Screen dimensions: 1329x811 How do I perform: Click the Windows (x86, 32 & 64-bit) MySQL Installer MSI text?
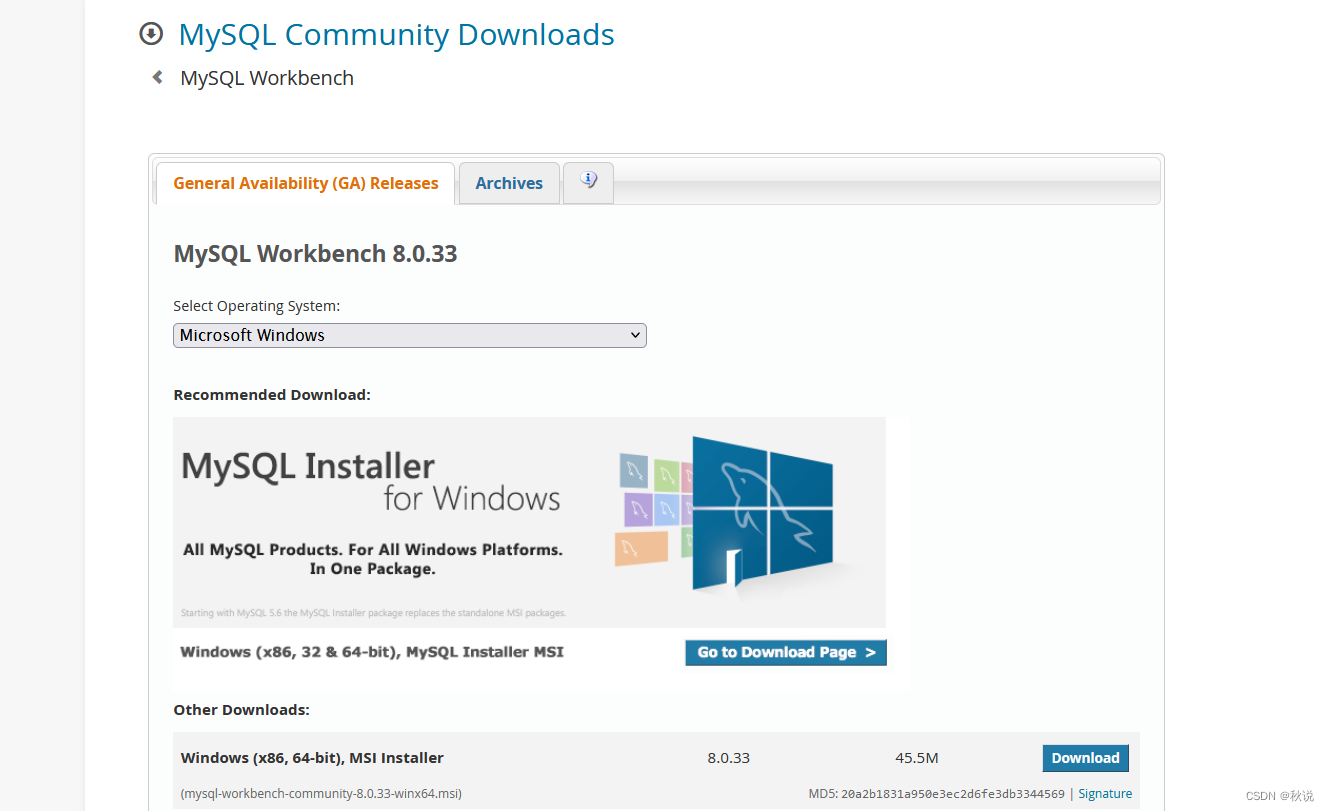click(372, 652)
